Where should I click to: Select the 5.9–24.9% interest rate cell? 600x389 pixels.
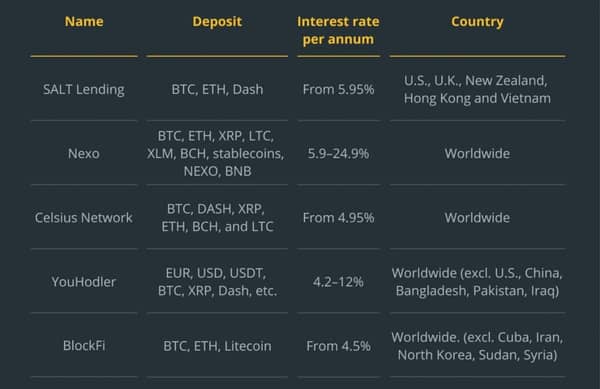pos(338,153)
